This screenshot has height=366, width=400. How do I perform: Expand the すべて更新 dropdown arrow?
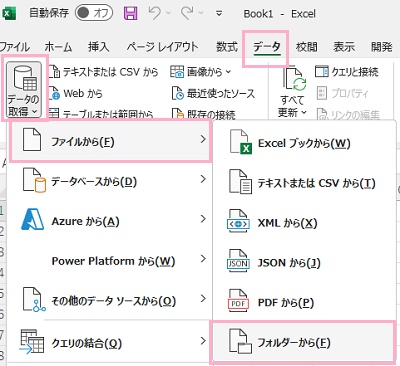pyautogui.click(x=303, y=112)
